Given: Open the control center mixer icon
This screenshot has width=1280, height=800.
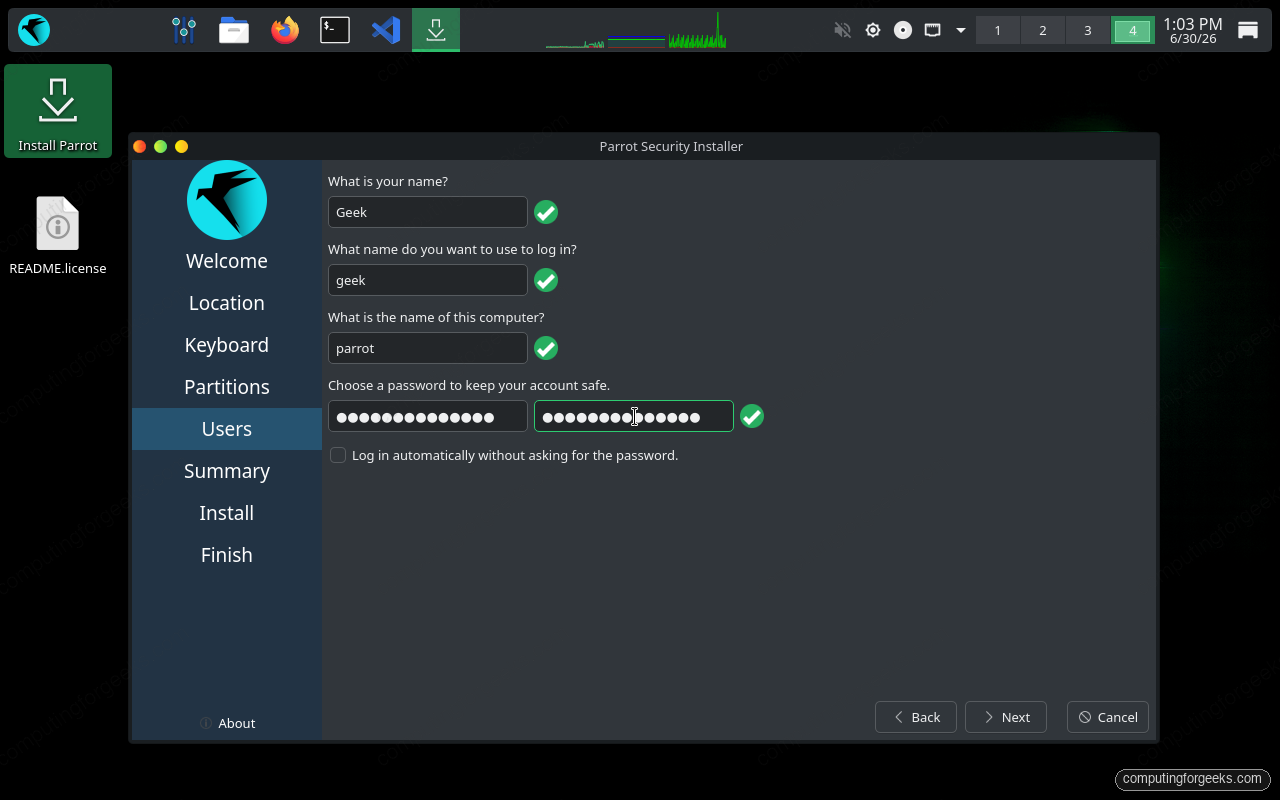Looking at the screenshot, I should (183, 30).
